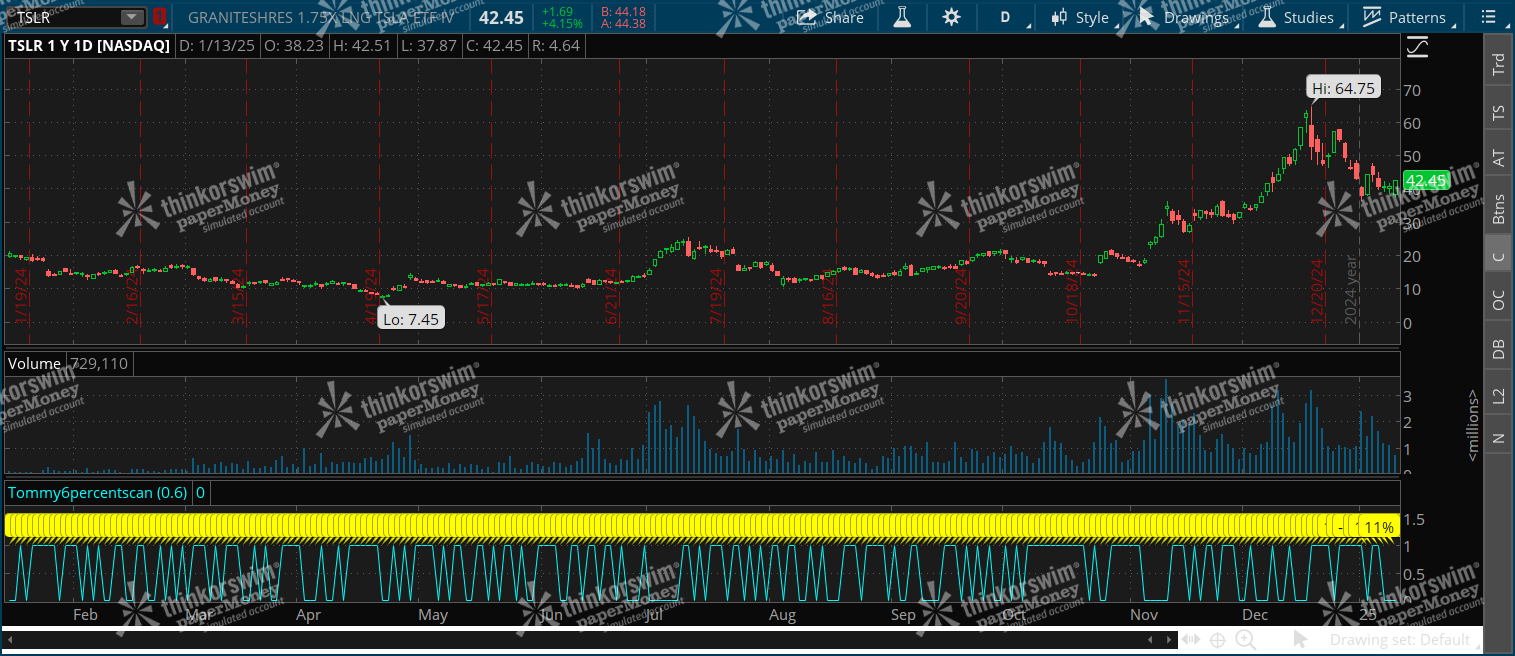Image resolution: width=1515 pixels, height=656 pixels.
Task: Click the TSLR 1 Y 1D chart title
Action: click(x=89, y=46)
